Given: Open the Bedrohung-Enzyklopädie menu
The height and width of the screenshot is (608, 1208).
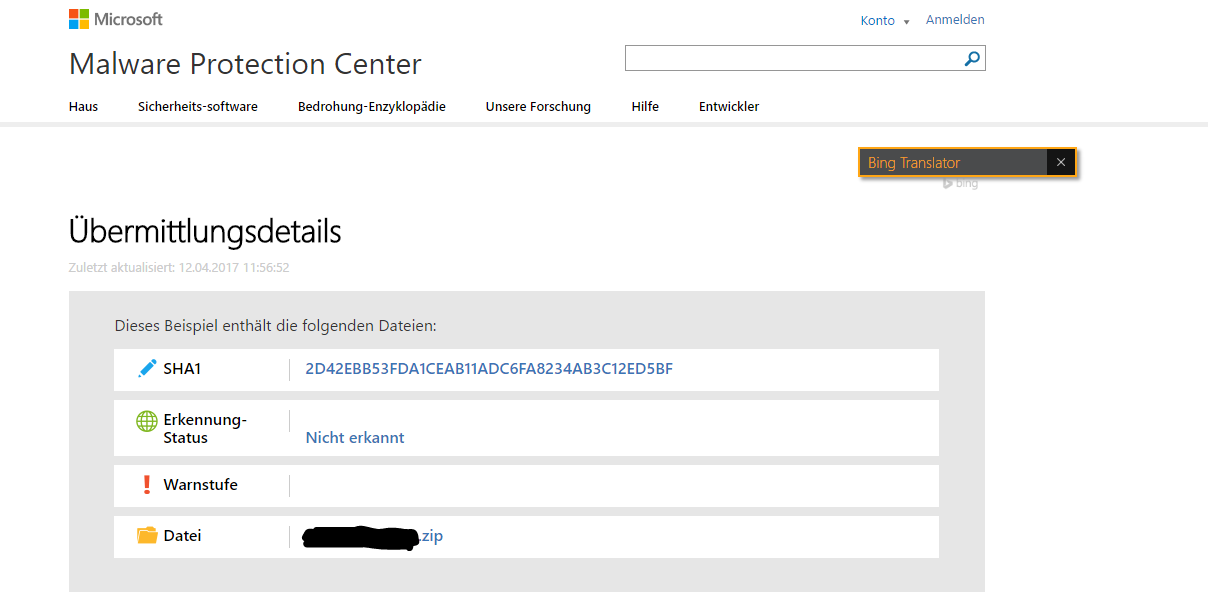Looking at the screenshot, I should [372, 107].
